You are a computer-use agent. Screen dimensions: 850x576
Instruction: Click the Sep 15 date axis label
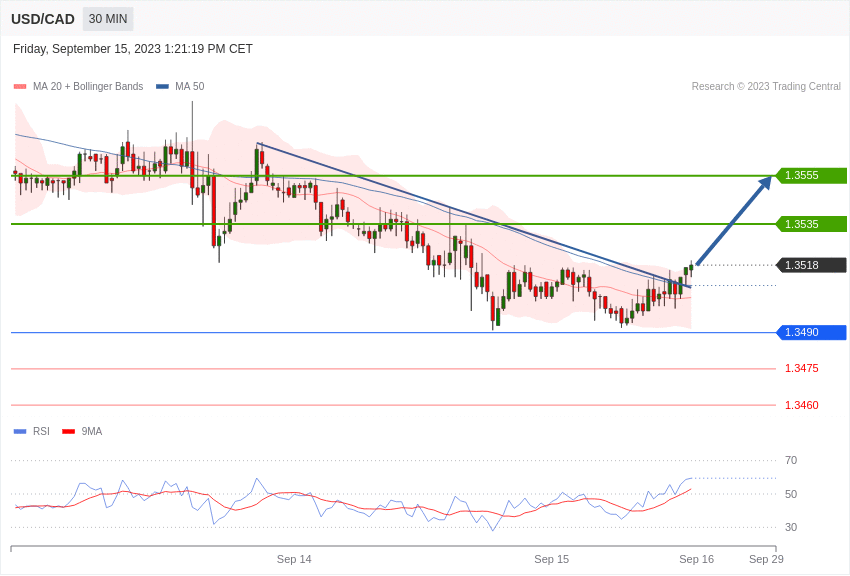[551, 559]
